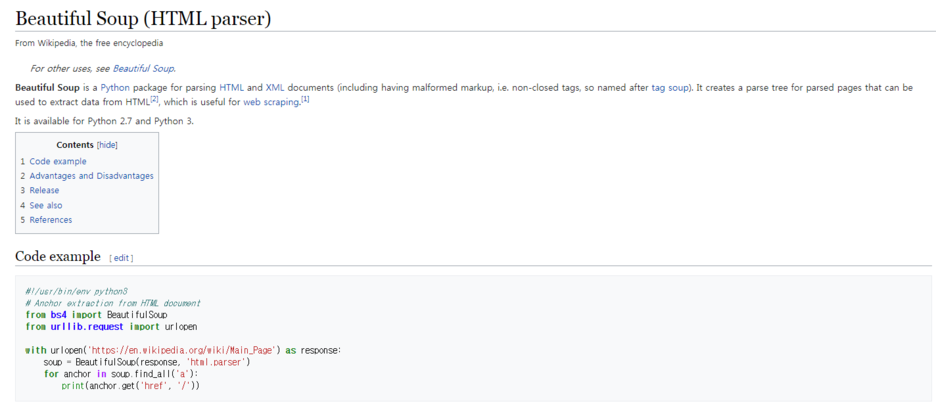Open the XML article link
This screenshot has height=414, width=936.
pos(275,88)
